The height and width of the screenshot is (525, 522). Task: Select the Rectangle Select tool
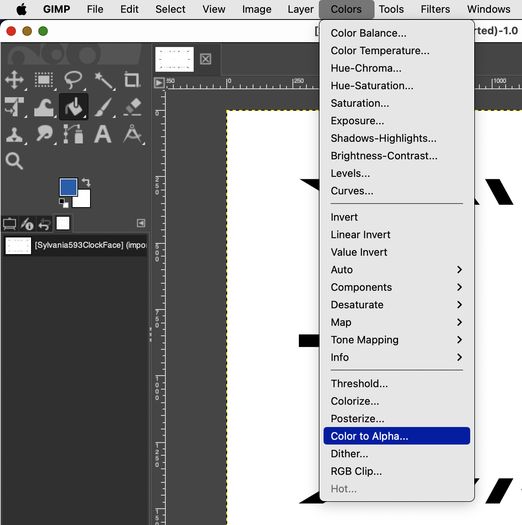(x=44, y=80)
